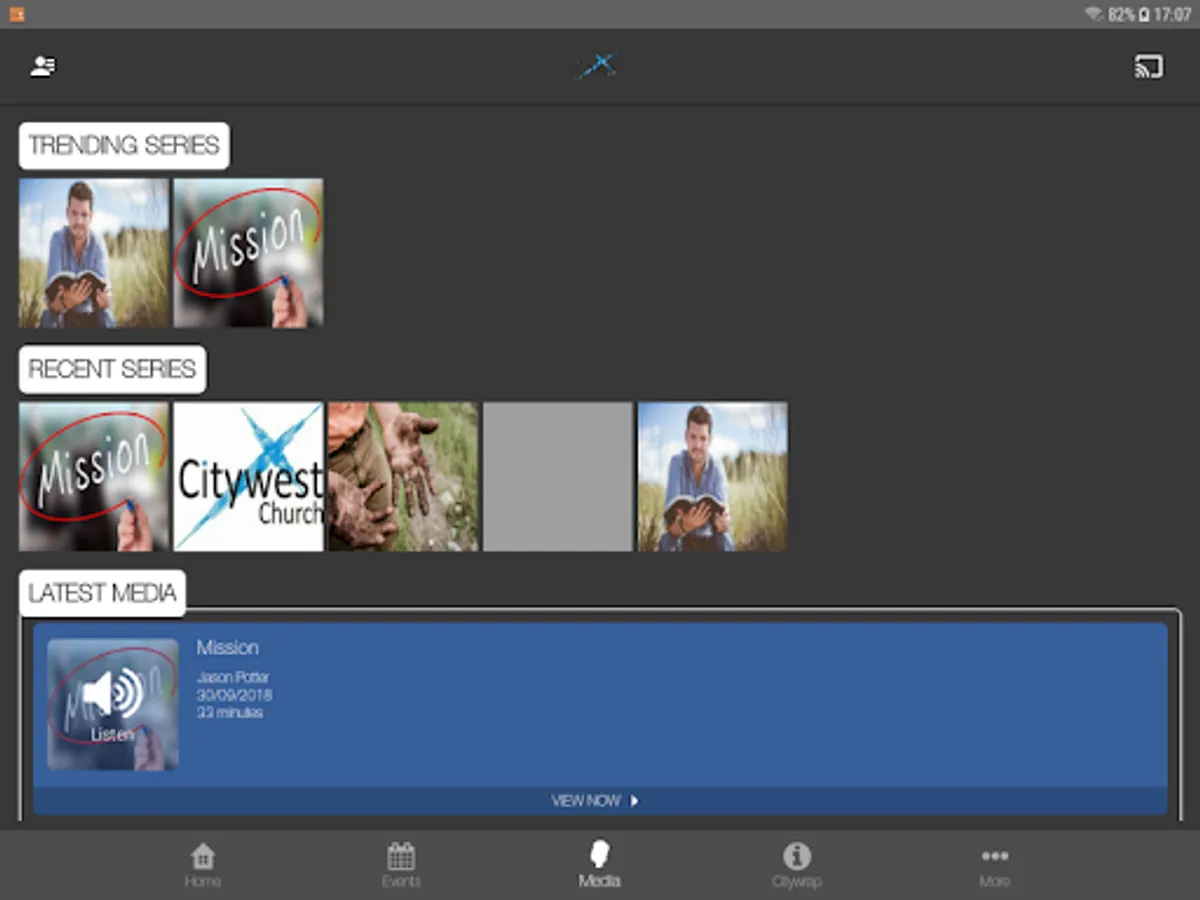
Task: Tap the Home icon in bottom bar
Action: pyautogui.click(x=203, y=857)
